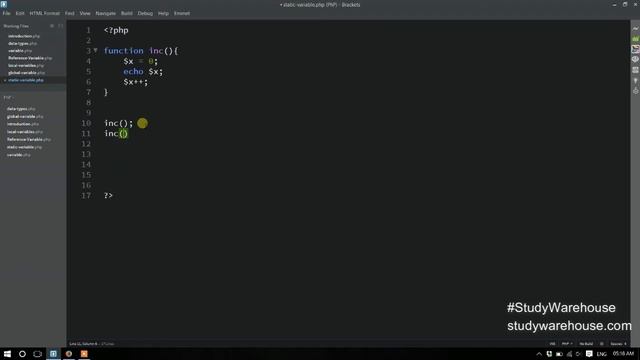Open the Action Center notifications icon
The width and height of the screenshot is (640, 360).
coord(589,354)
